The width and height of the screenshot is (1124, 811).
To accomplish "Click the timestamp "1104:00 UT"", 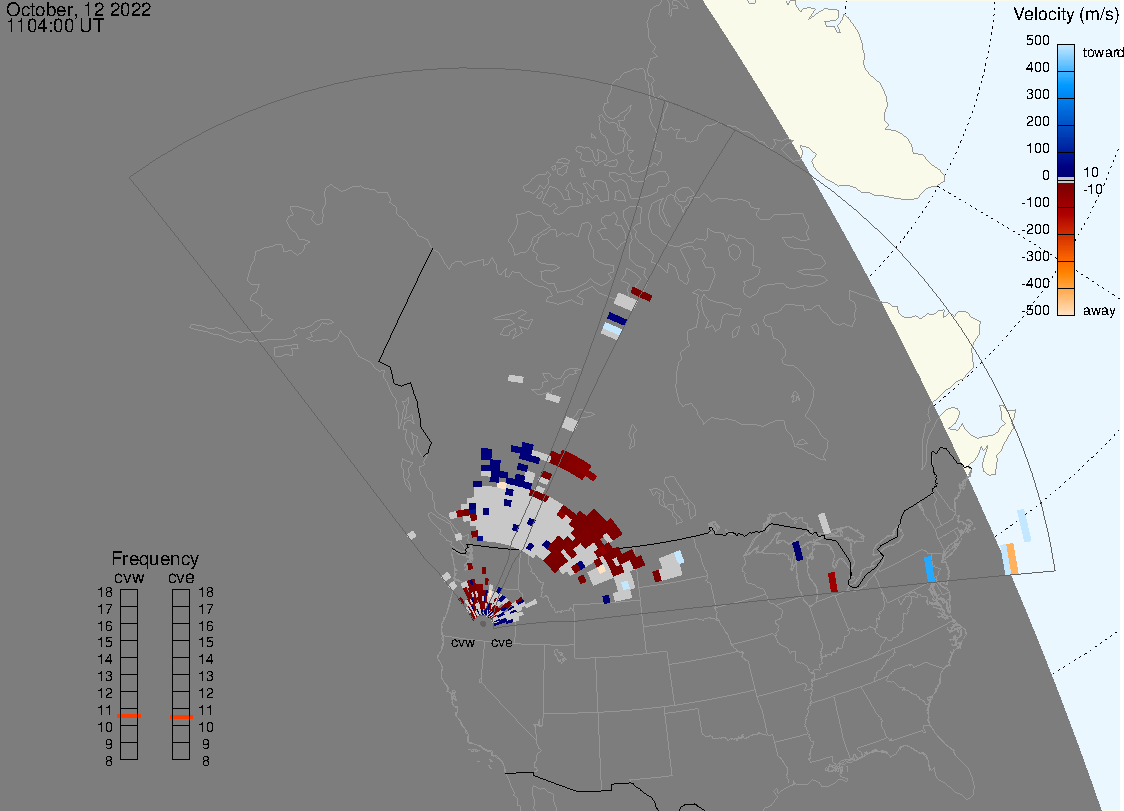I will [x=55, y=26].
